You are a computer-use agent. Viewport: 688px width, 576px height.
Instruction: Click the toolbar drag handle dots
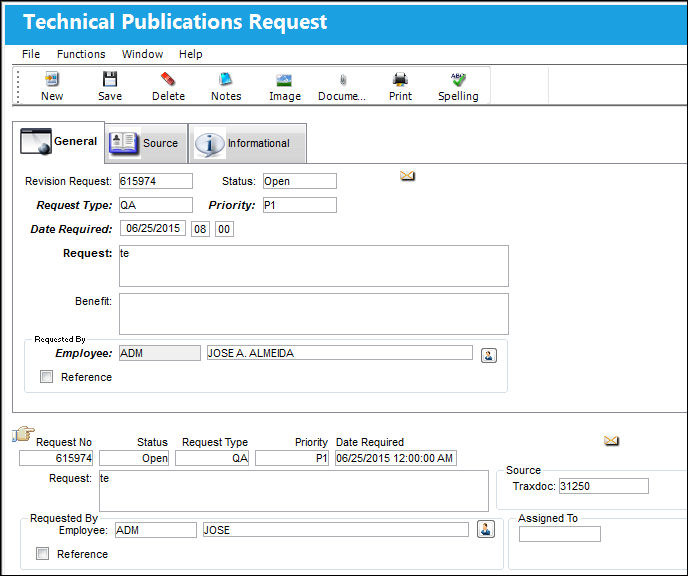pyautogui.click(x=18, y=86)
